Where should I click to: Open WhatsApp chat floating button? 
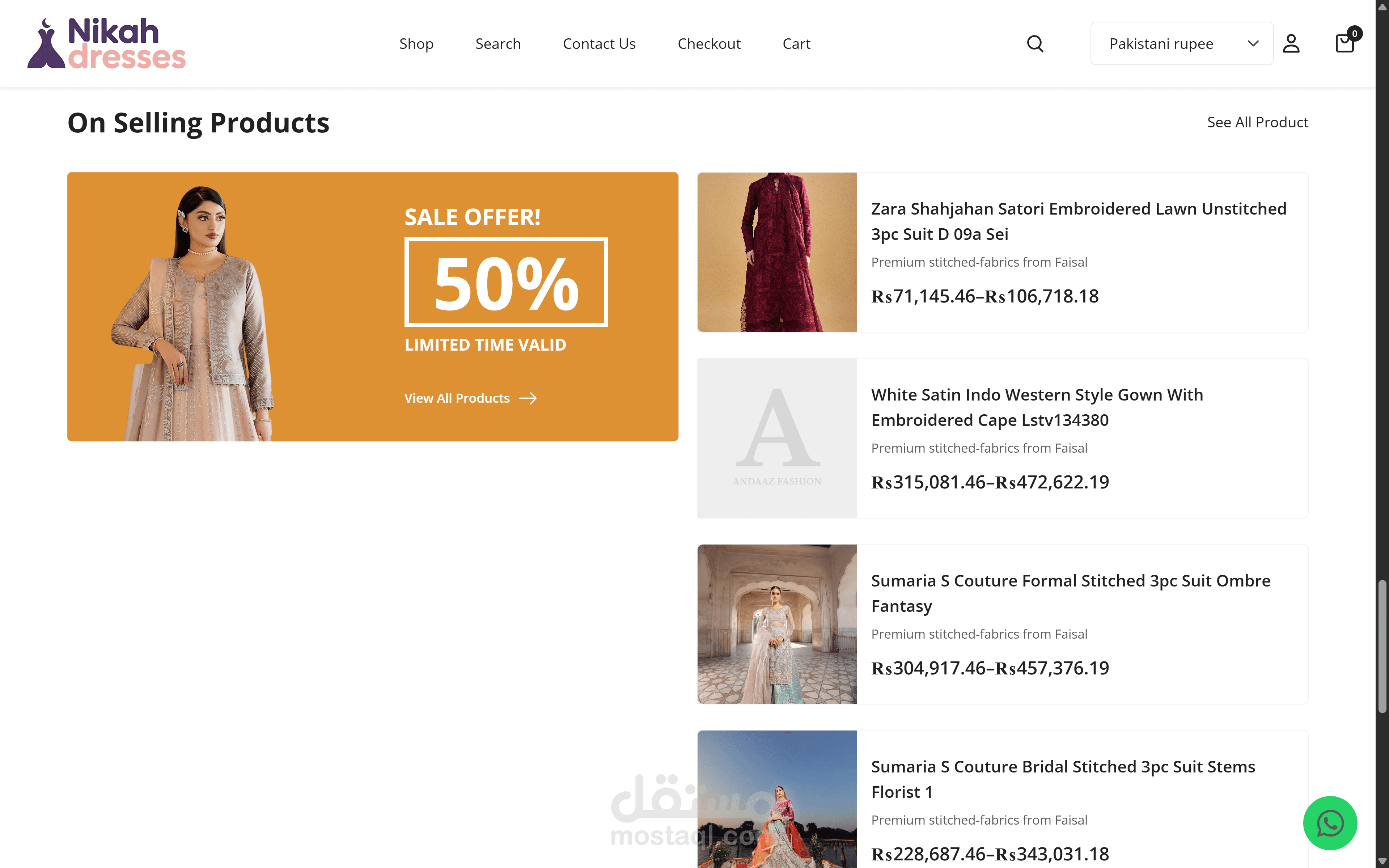click(1330, 823)
